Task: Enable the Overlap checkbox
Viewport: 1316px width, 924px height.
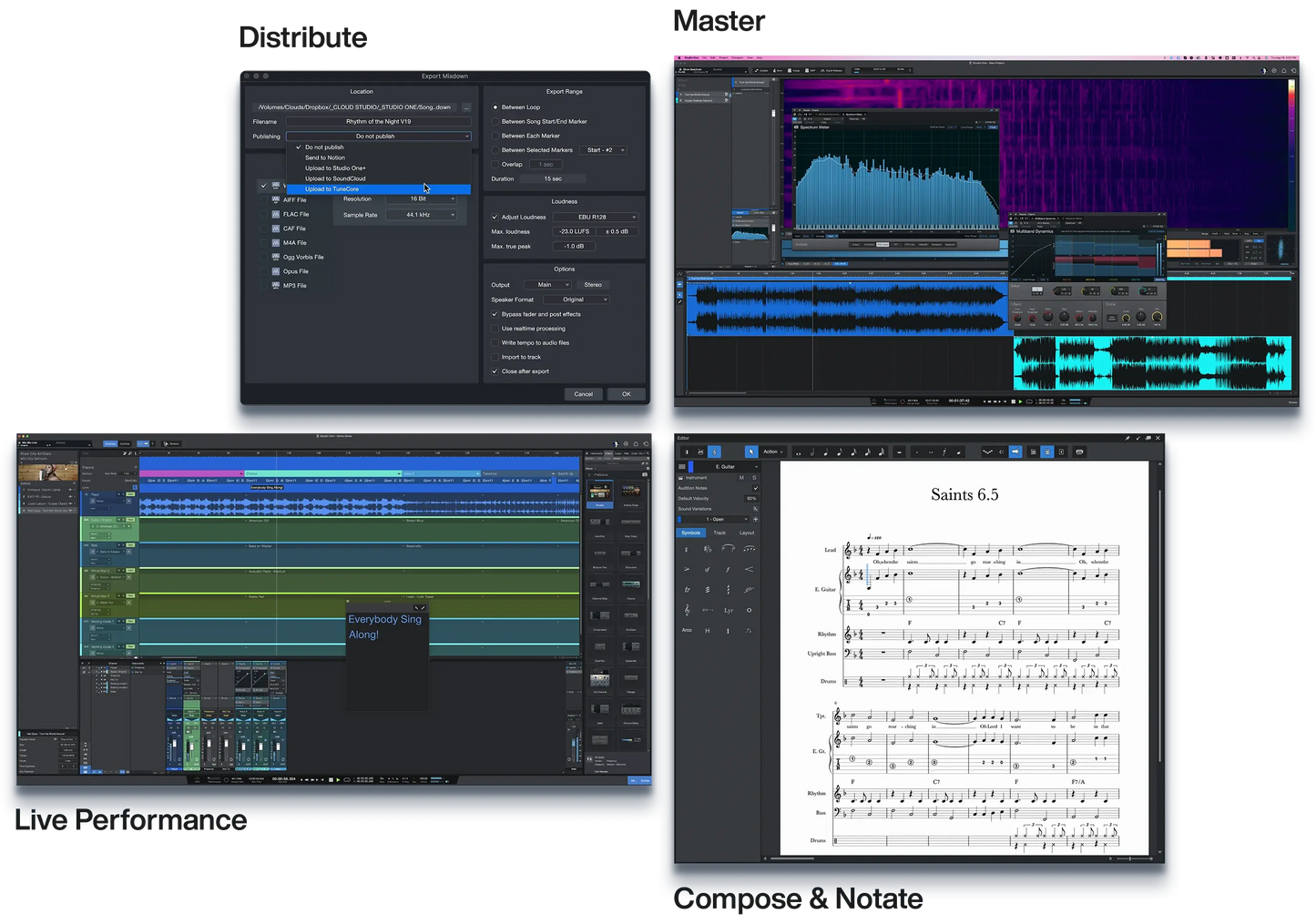Action: point(495,165)
